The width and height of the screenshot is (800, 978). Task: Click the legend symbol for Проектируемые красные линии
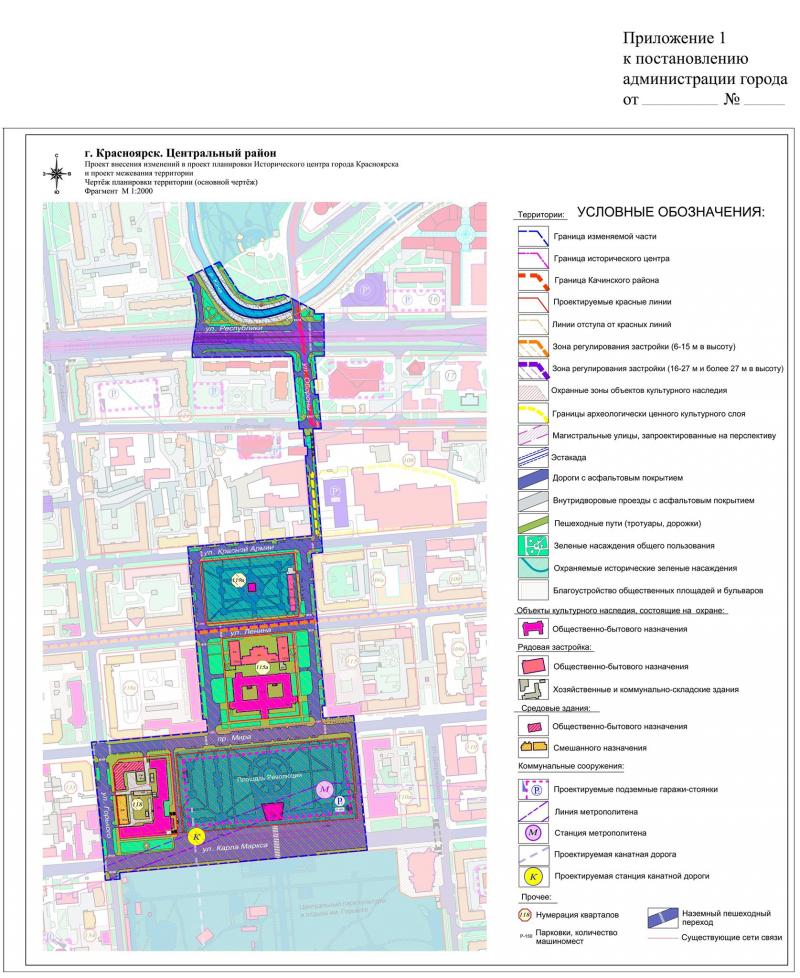pyautogui.click(x=534, y=302)
